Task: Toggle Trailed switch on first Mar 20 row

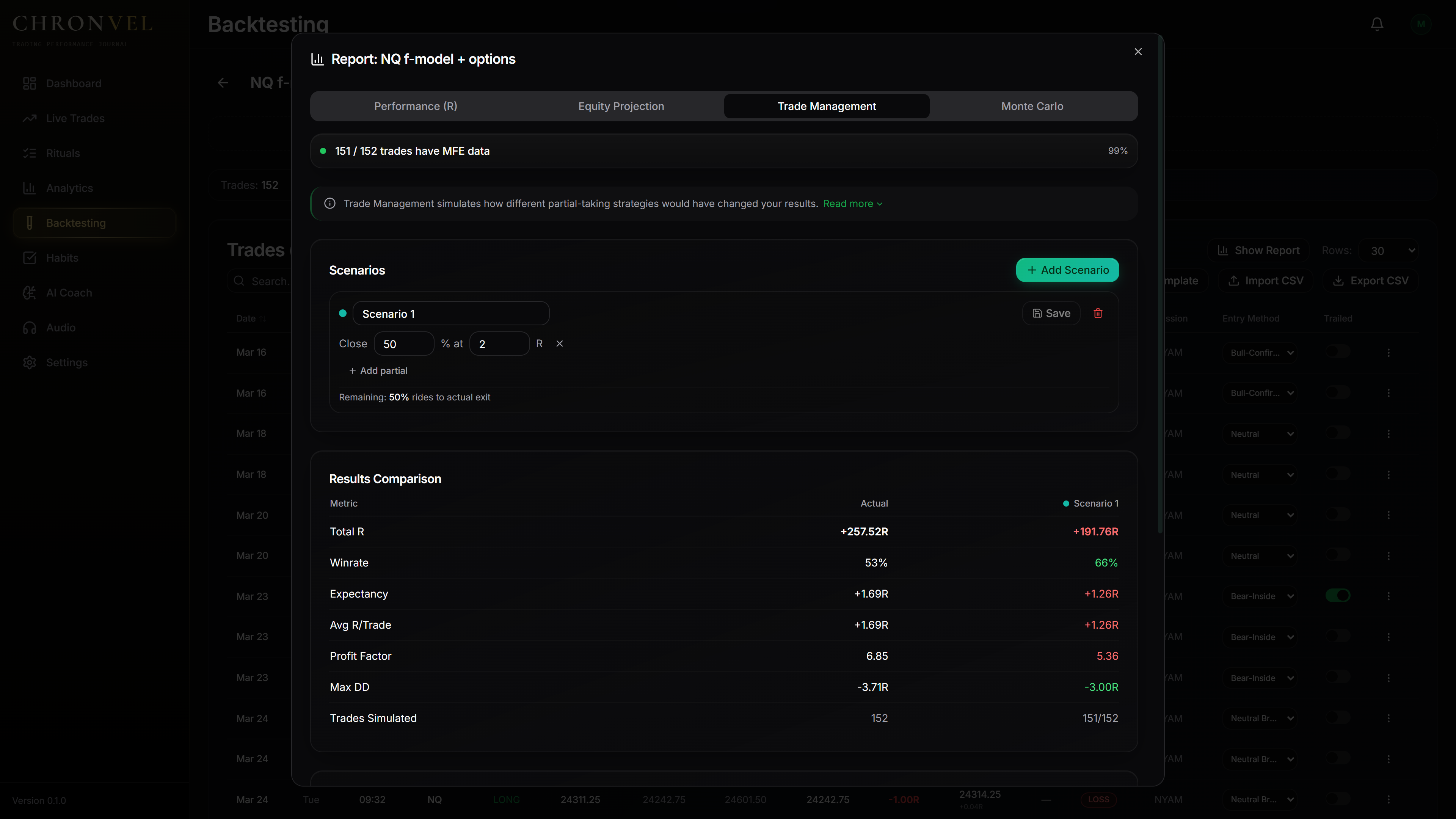Action: 1337,515
